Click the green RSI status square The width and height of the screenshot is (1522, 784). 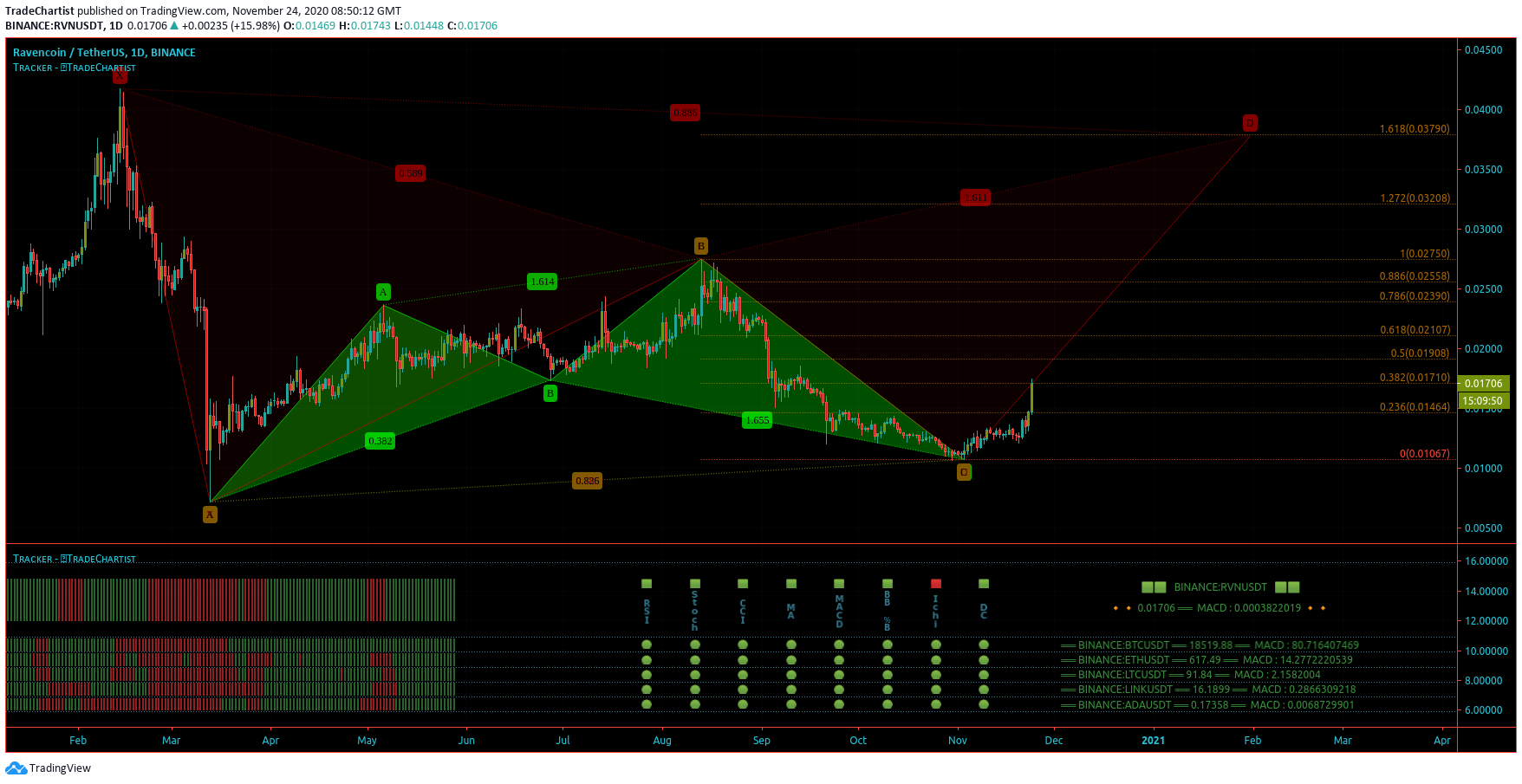pyautogui.click(x=647, y=584)
